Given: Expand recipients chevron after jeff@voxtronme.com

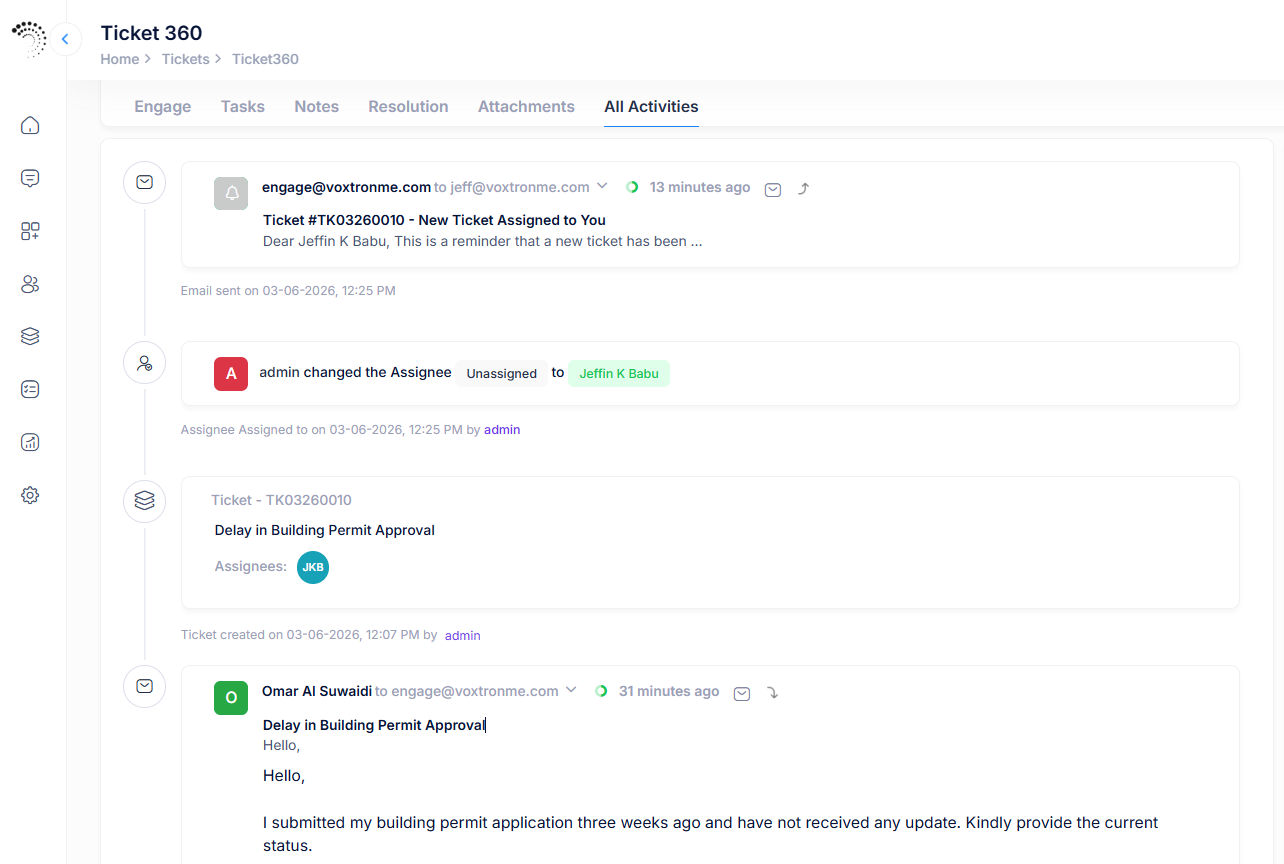Looking at the screenshot, I should 602,186.
